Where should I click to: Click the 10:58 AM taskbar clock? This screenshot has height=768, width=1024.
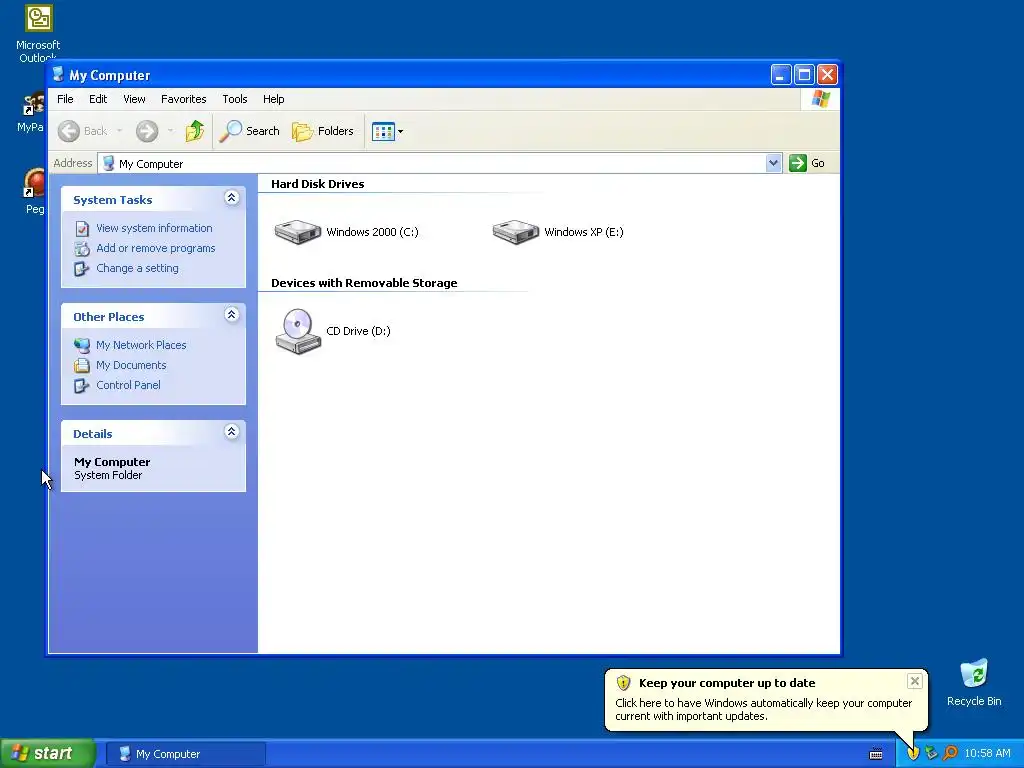(987, 754)
